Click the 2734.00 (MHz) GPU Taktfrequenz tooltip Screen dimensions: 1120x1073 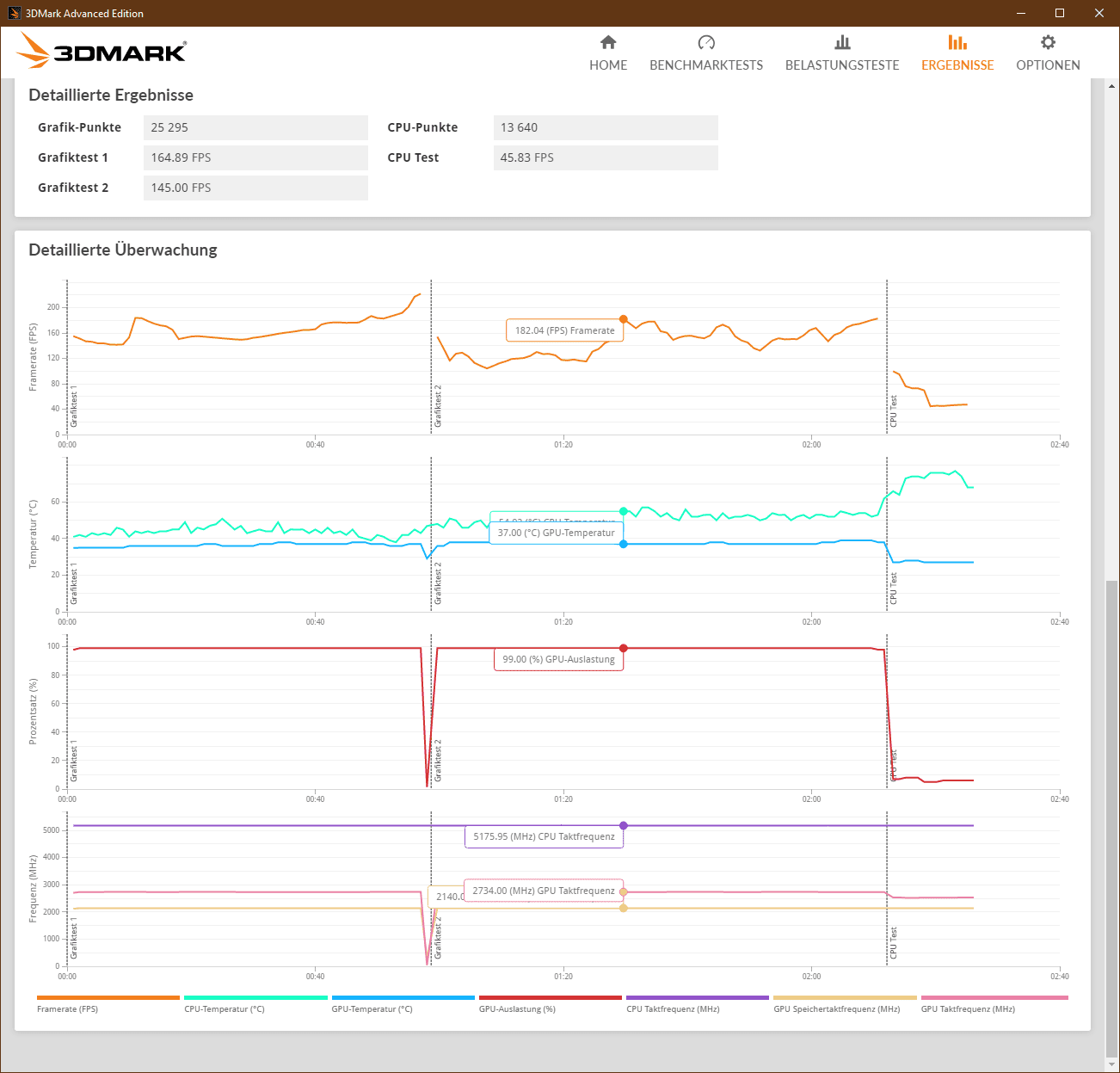(x=544, y=891)
